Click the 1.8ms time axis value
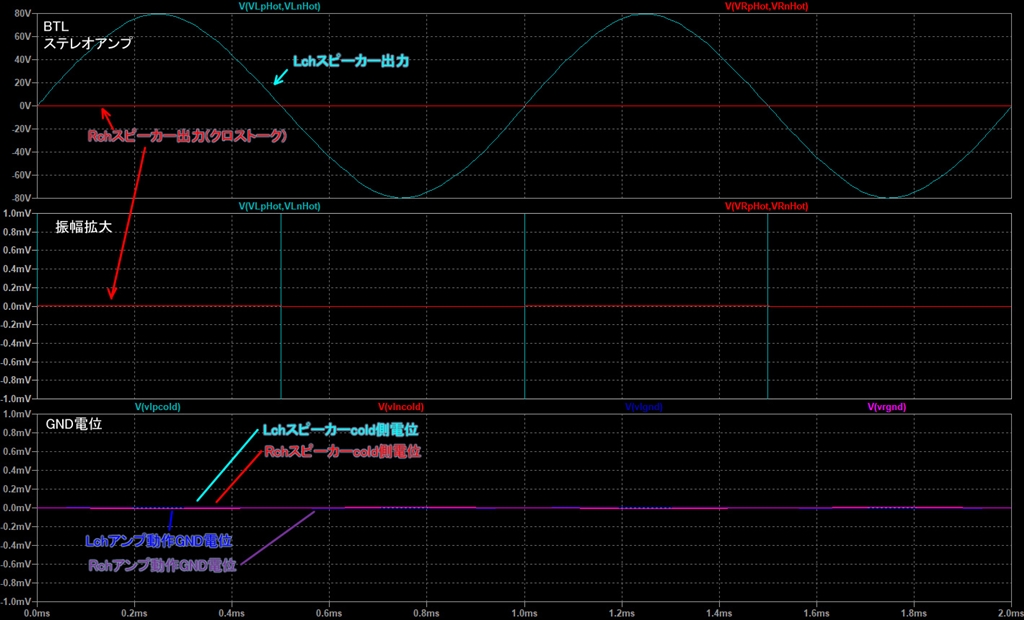1024x620 pixels. 913,613
